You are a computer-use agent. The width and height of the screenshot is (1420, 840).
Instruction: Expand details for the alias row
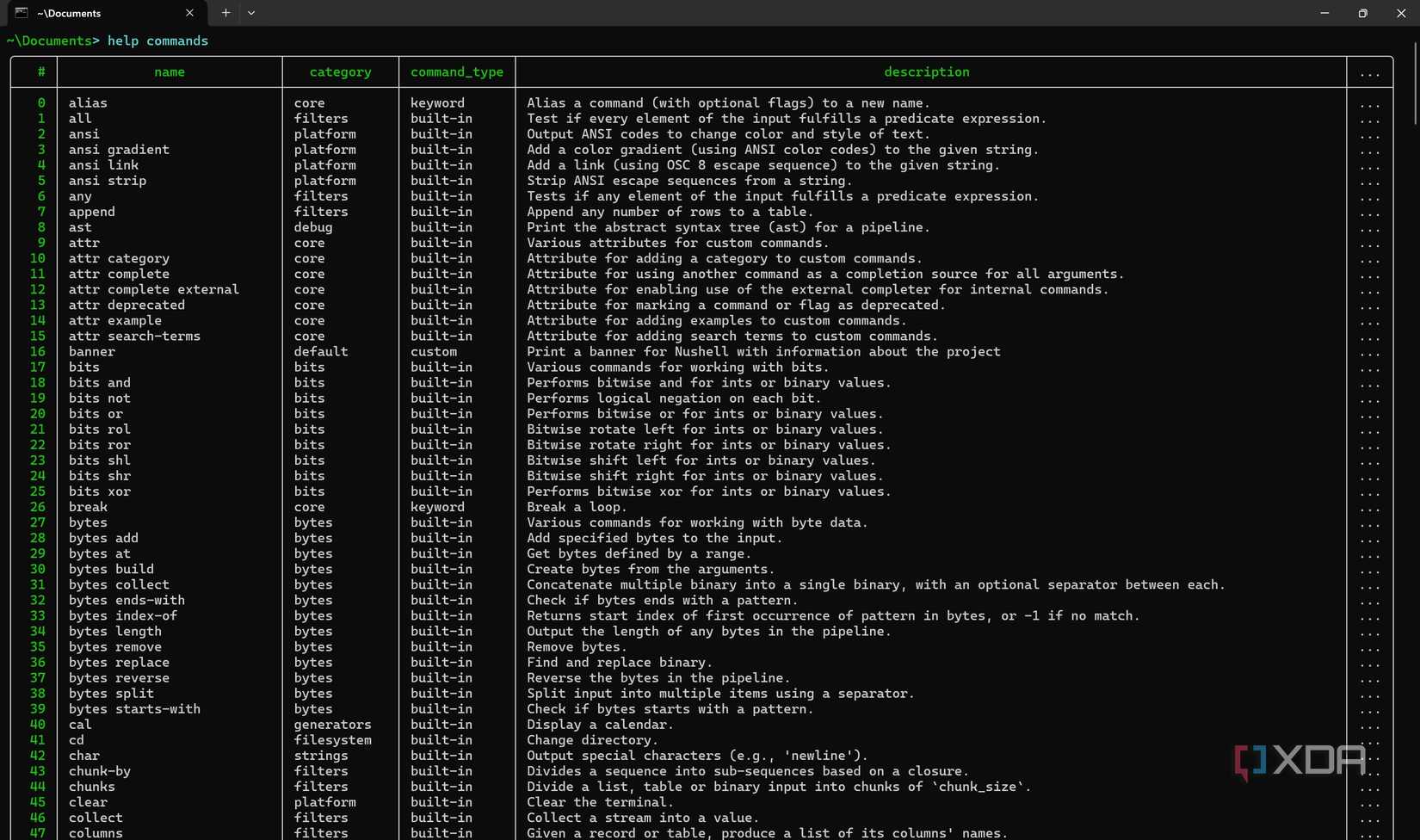[x=1370, y=102]
